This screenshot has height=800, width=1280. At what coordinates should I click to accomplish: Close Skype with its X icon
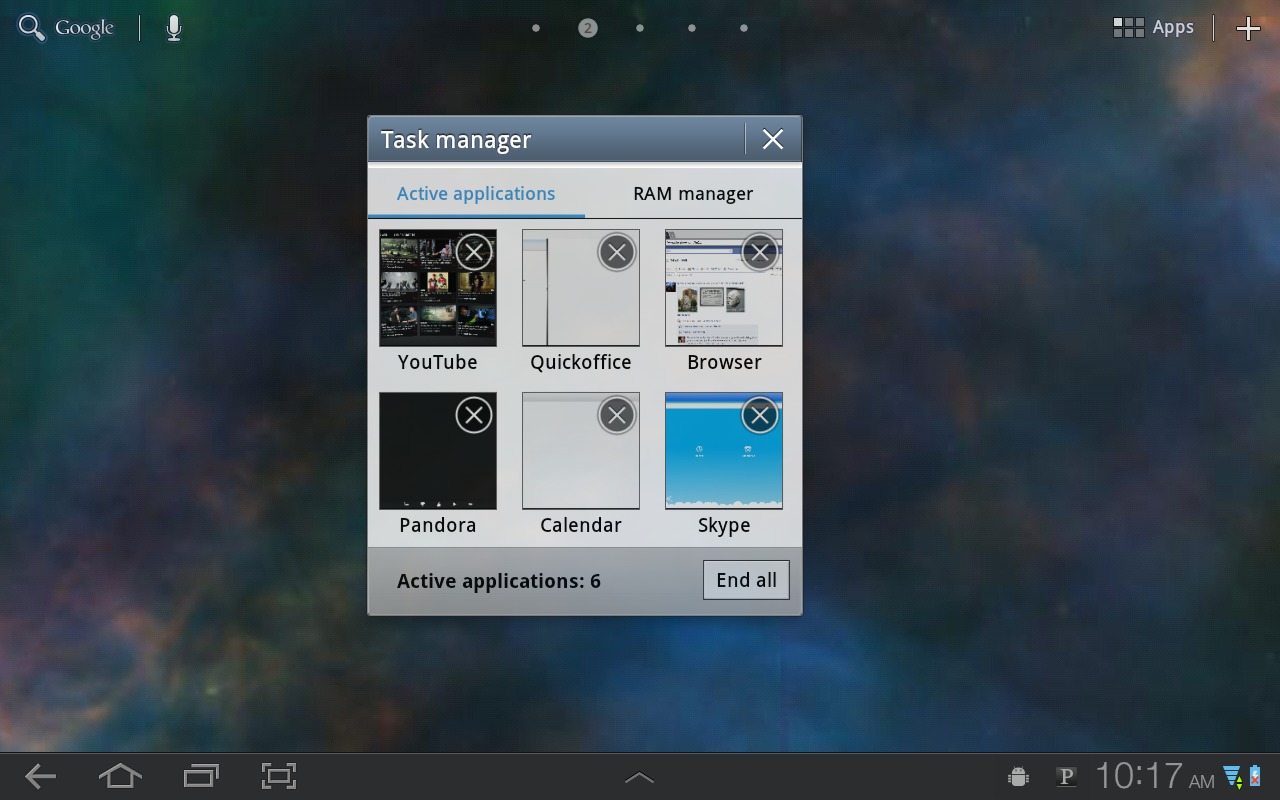coord(760,415)
